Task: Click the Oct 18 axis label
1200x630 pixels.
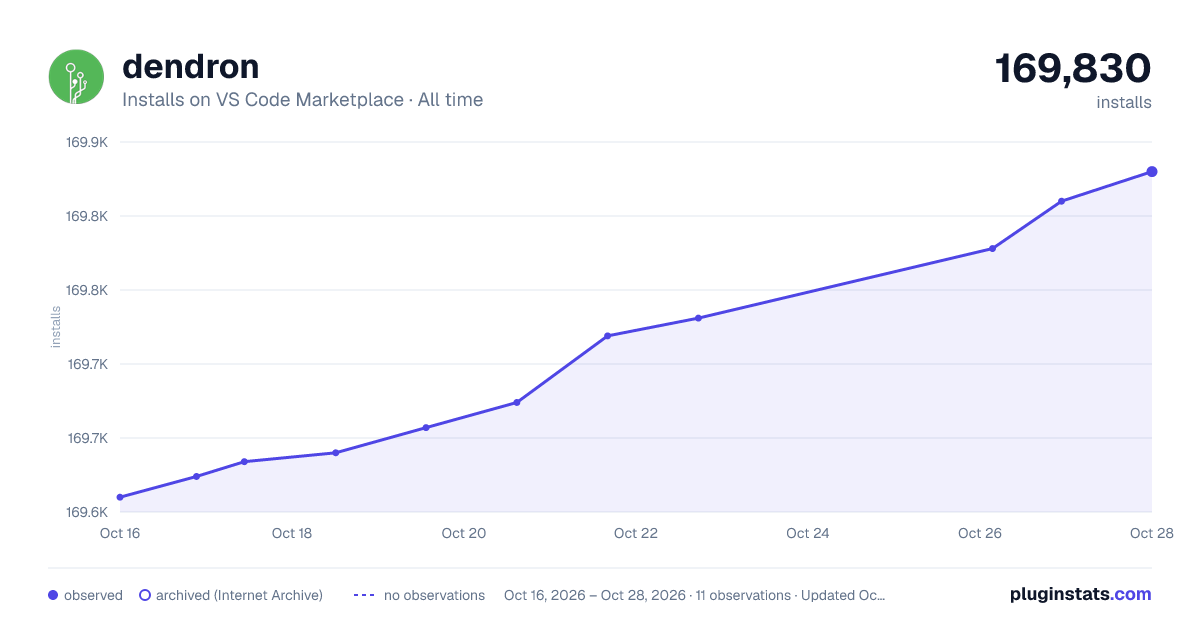Action: click(x=292, y=533)
